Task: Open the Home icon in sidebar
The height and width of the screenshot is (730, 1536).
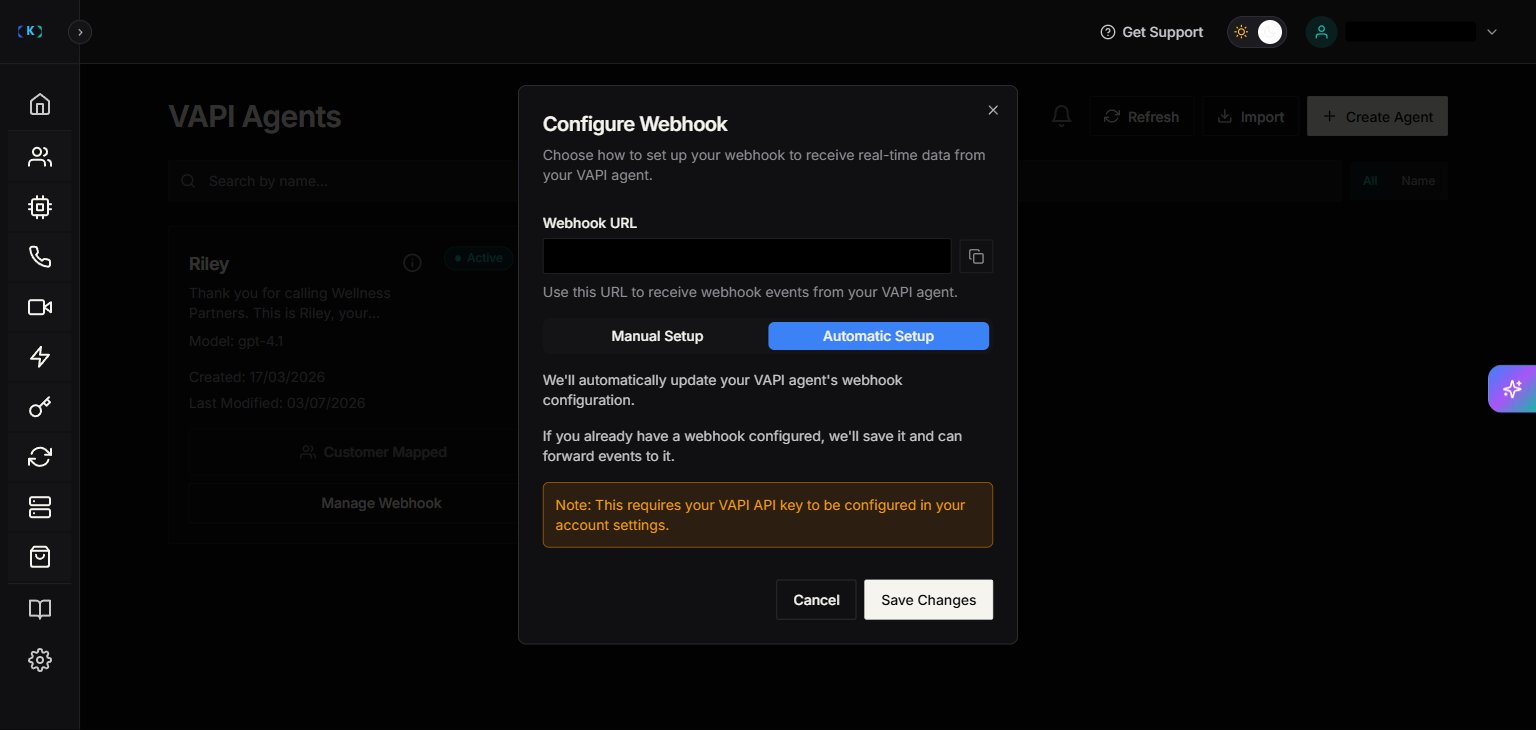Action: [x=40, y=105]
